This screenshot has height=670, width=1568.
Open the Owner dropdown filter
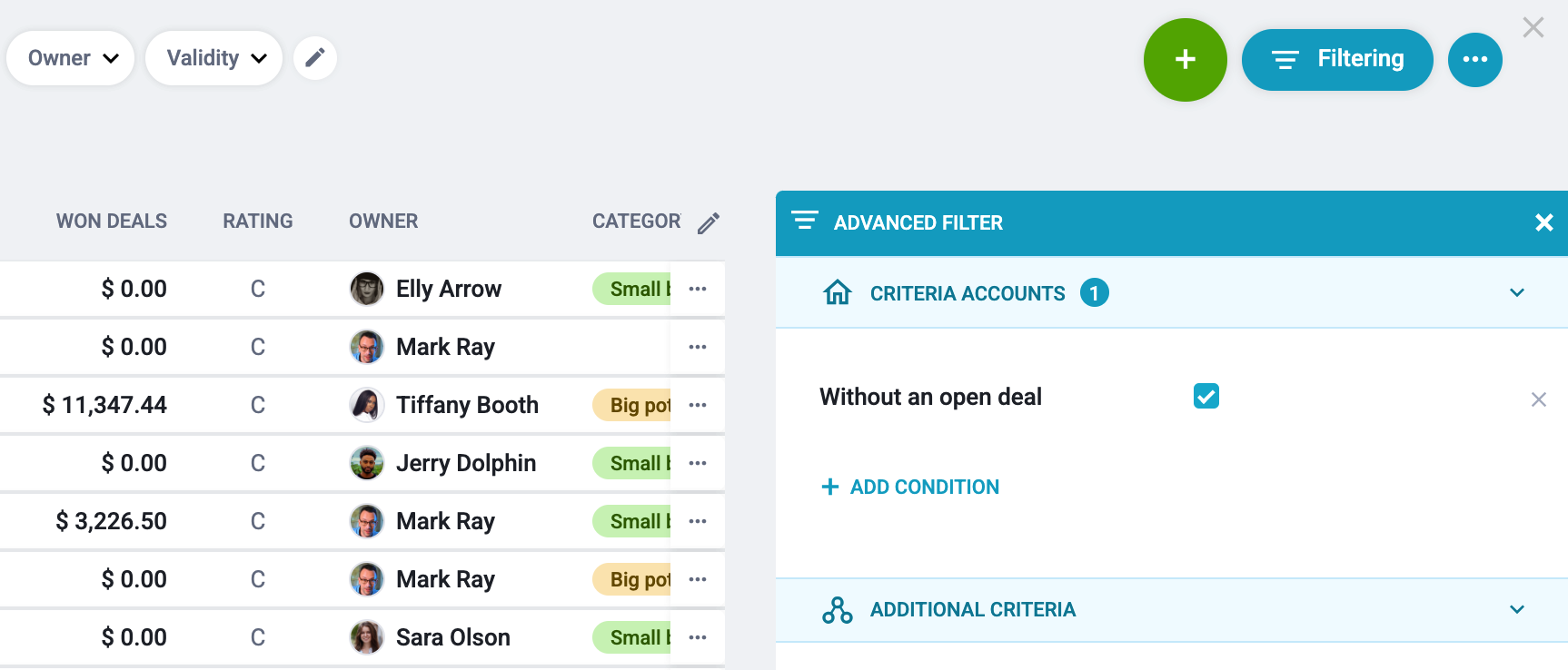coord(71,58)
